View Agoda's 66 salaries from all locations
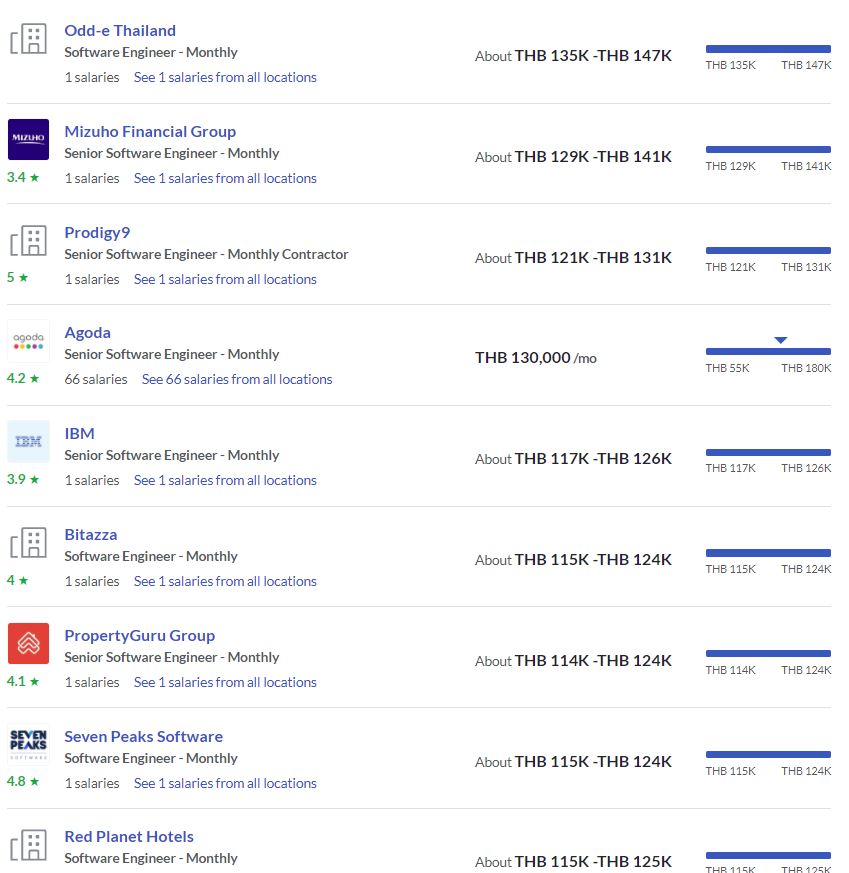The height and width of the screenshot is (873, 849). (237, 379)
